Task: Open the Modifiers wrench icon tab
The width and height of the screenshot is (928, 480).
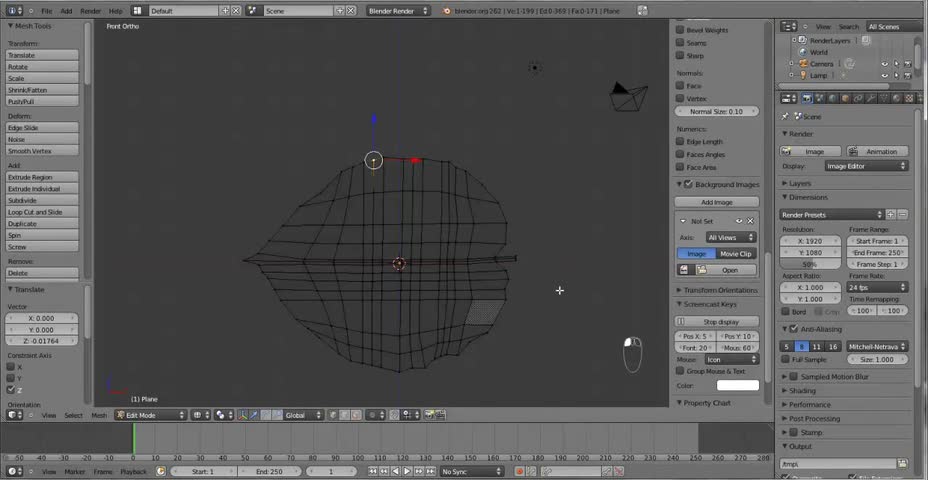Action: (871, 98)
